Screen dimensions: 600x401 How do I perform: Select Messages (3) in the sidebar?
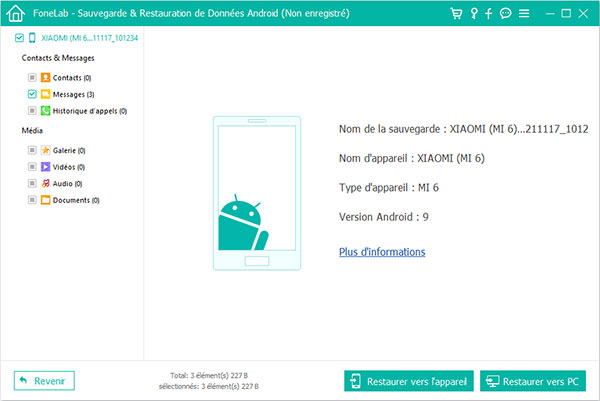tap(73, 94)
